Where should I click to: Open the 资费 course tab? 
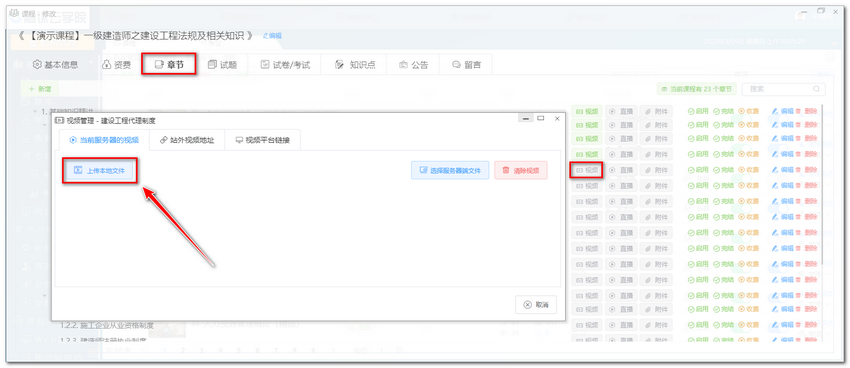(x=117, y=64)
